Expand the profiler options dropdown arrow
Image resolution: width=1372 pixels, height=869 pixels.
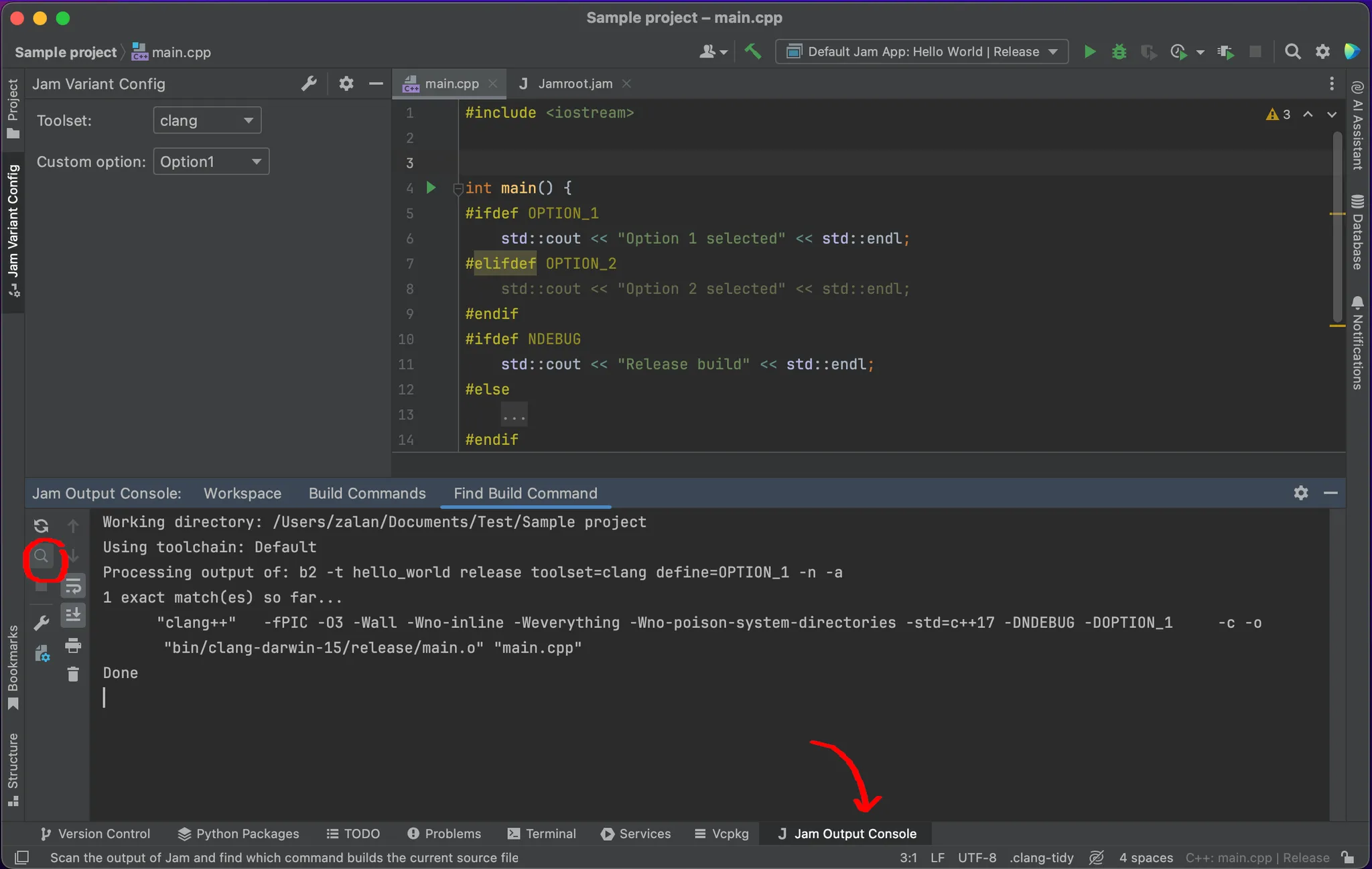click(x=1200, y=52)
